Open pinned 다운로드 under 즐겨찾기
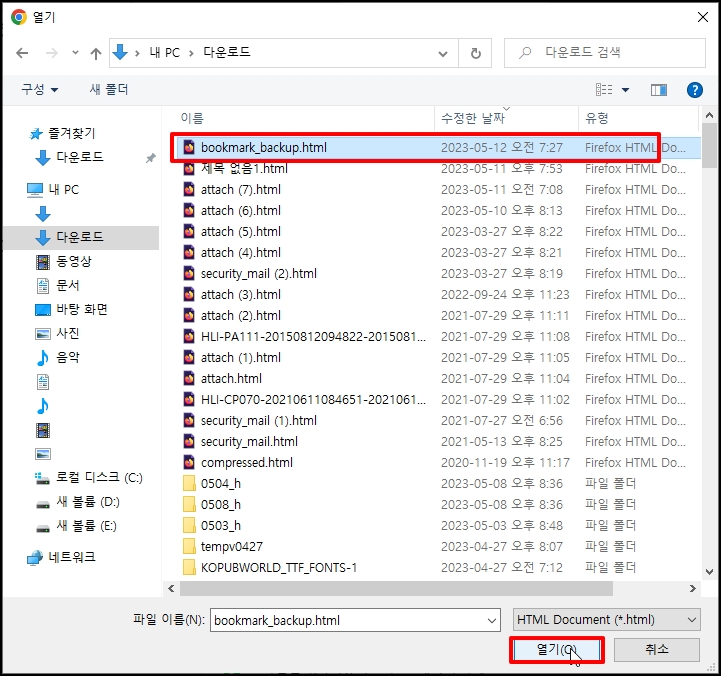721x676 pixels. tap(70, 157)
